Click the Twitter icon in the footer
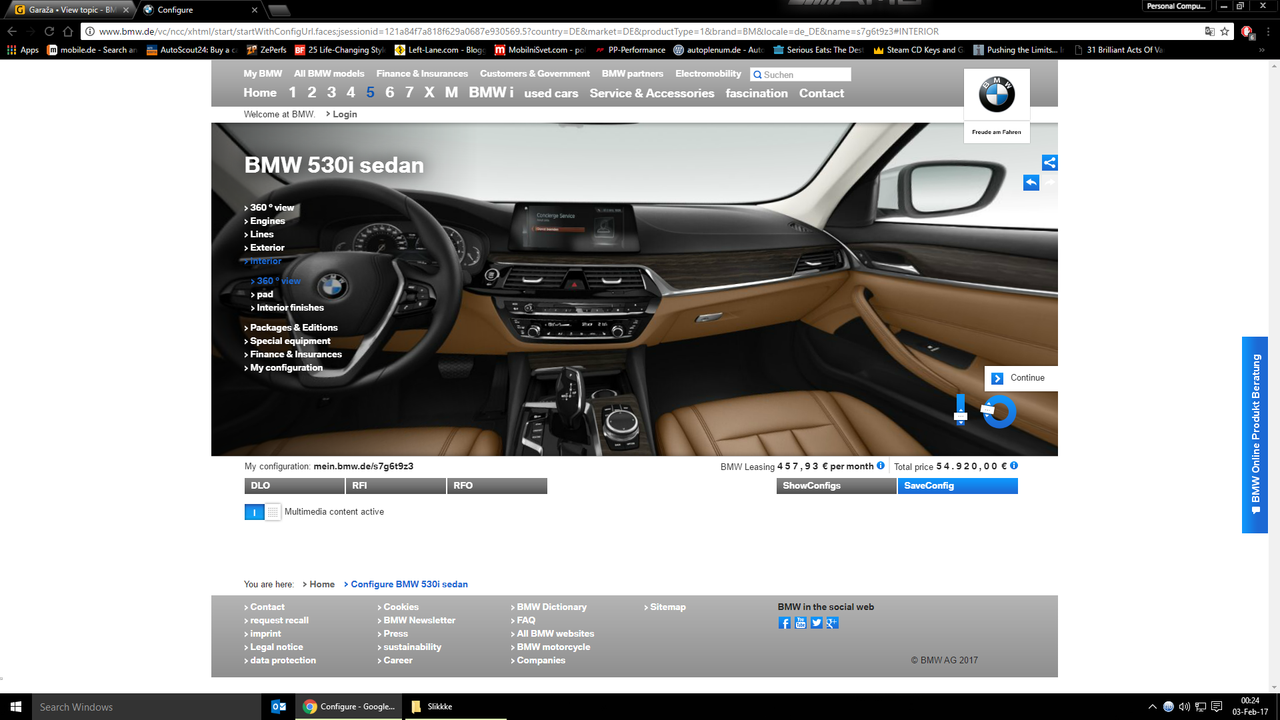Screen dimensions: 1280x720 click(816, 622)
